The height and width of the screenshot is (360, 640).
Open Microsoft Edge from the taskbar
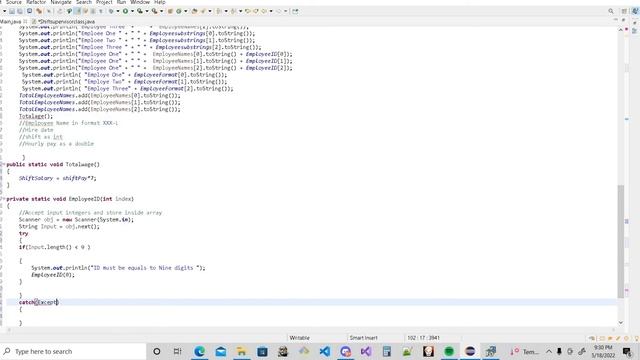click(x=200, y=351)
